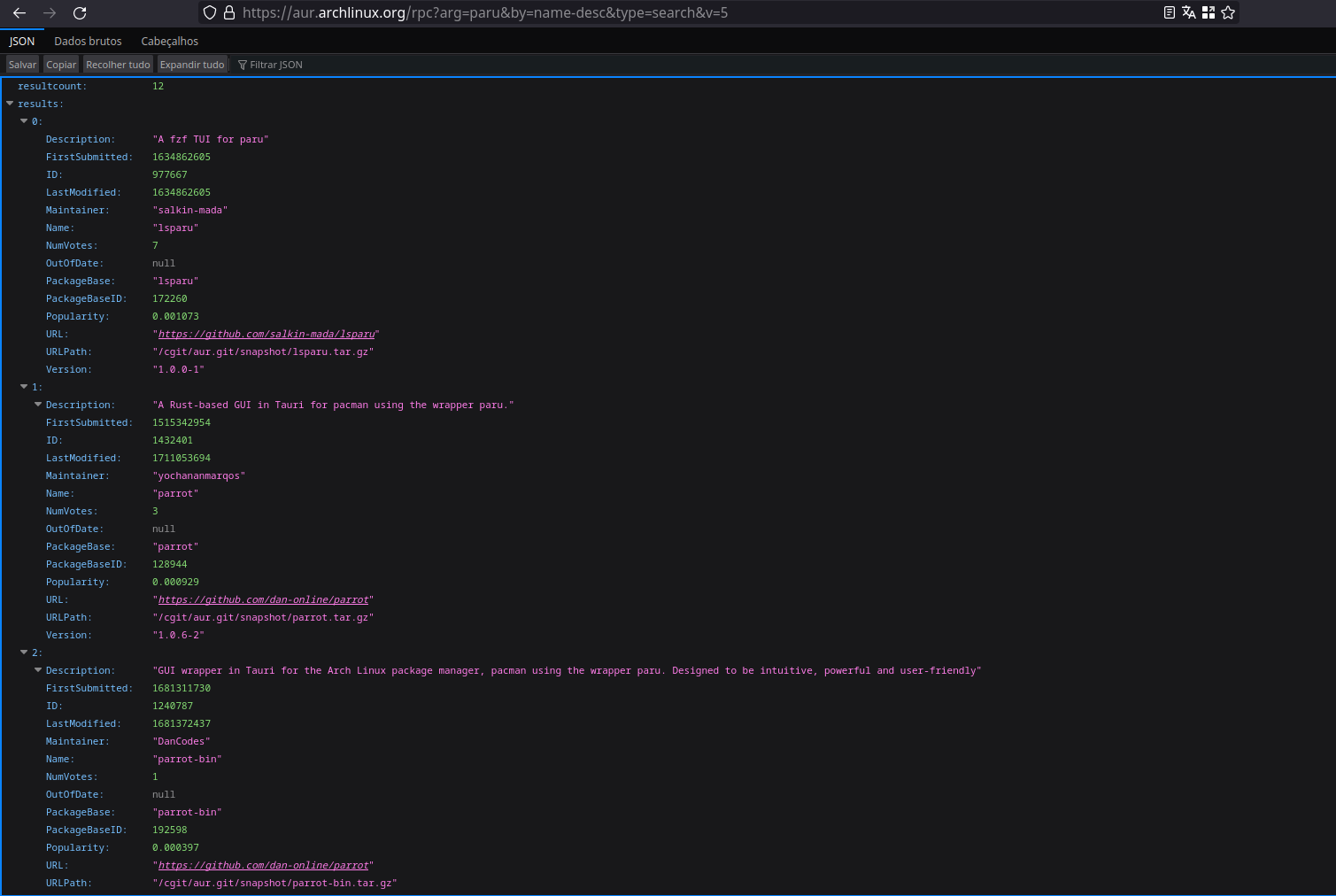The width and height of the screenshot is (1336, 896).
Task: Select the URLPath for parrot.tar.gz
Action: 263,617
